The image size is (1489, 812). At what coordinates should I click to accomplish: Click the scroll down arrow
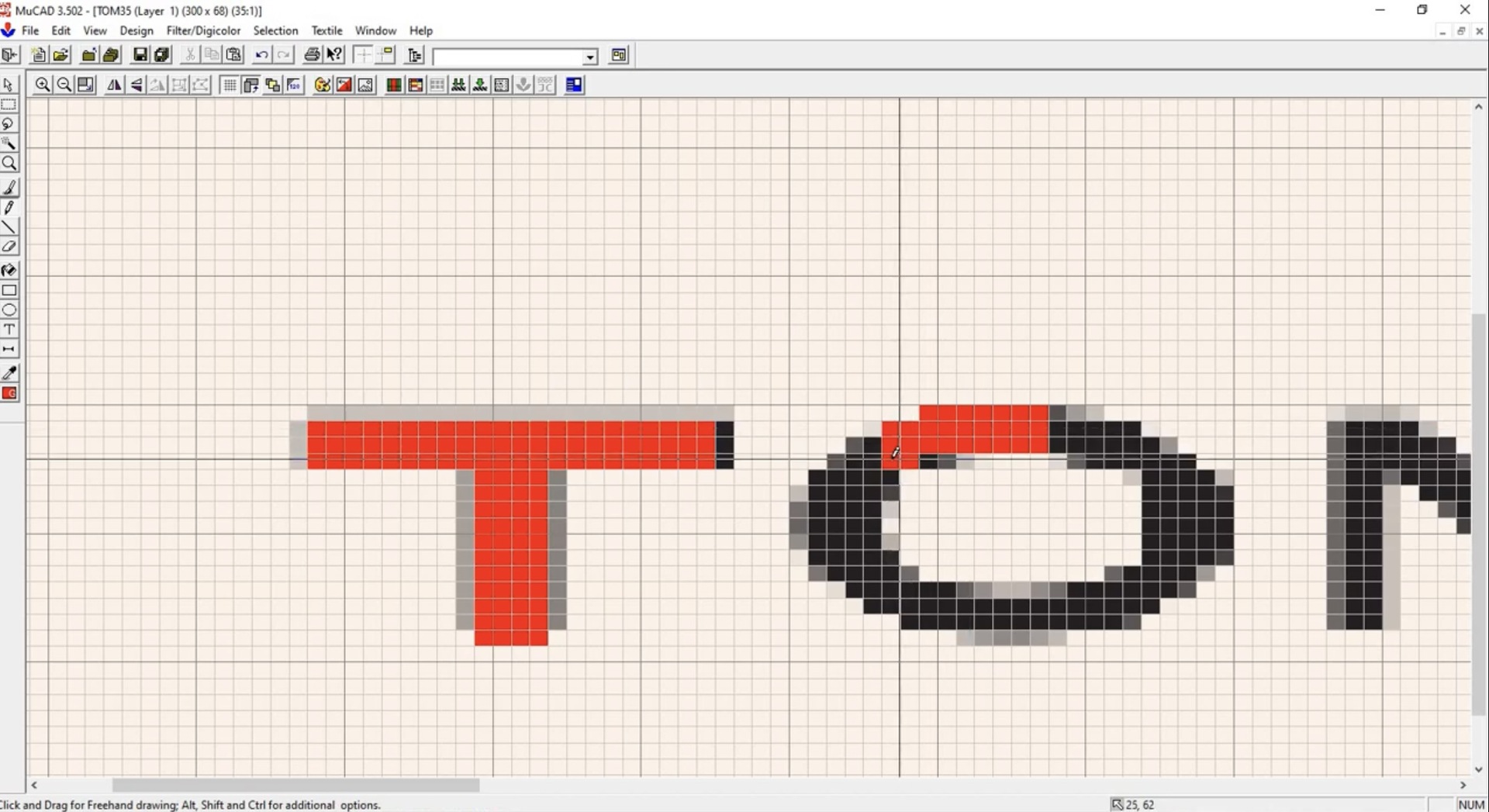[1479, 769]
